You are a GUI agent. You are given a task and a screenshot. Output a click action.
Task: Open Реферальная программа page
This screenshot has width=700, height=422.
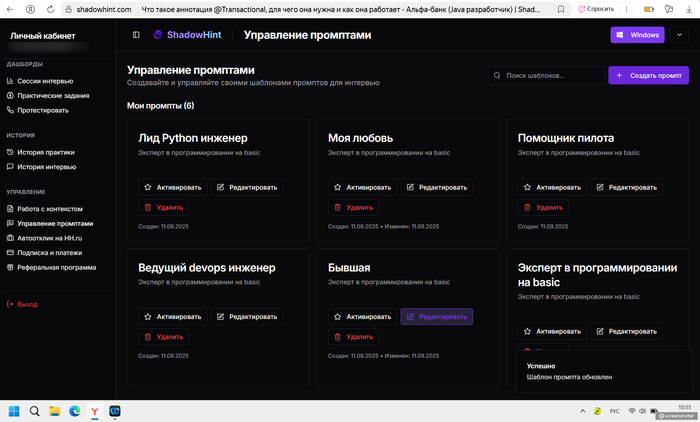pyautogui.click(x=57, y=268)
